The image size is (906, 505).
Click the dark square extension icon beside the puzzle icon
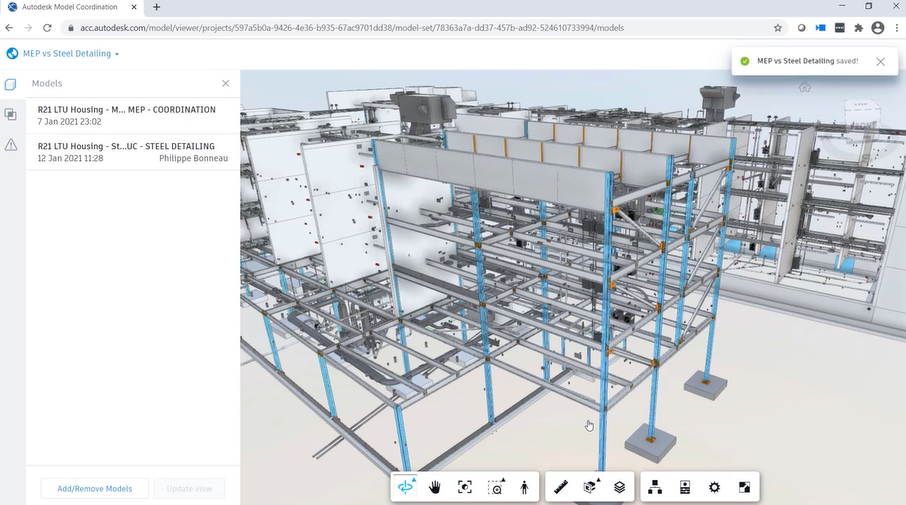(x=840, y=28)
